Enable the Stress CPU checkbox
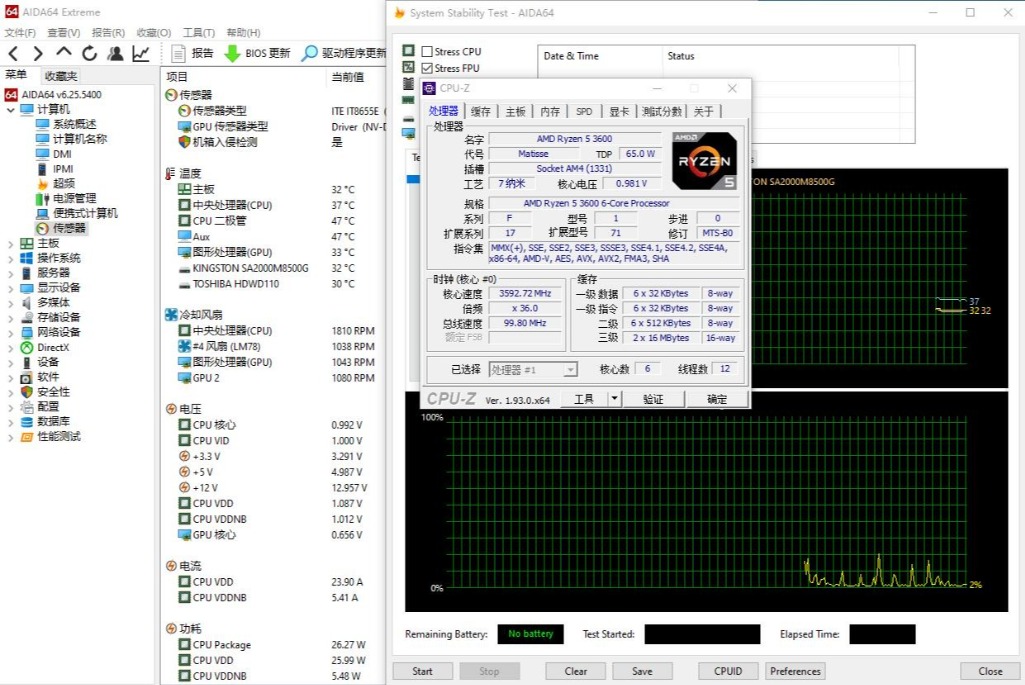The width and height of the screenshot is (1025, 685). [427, 52]
